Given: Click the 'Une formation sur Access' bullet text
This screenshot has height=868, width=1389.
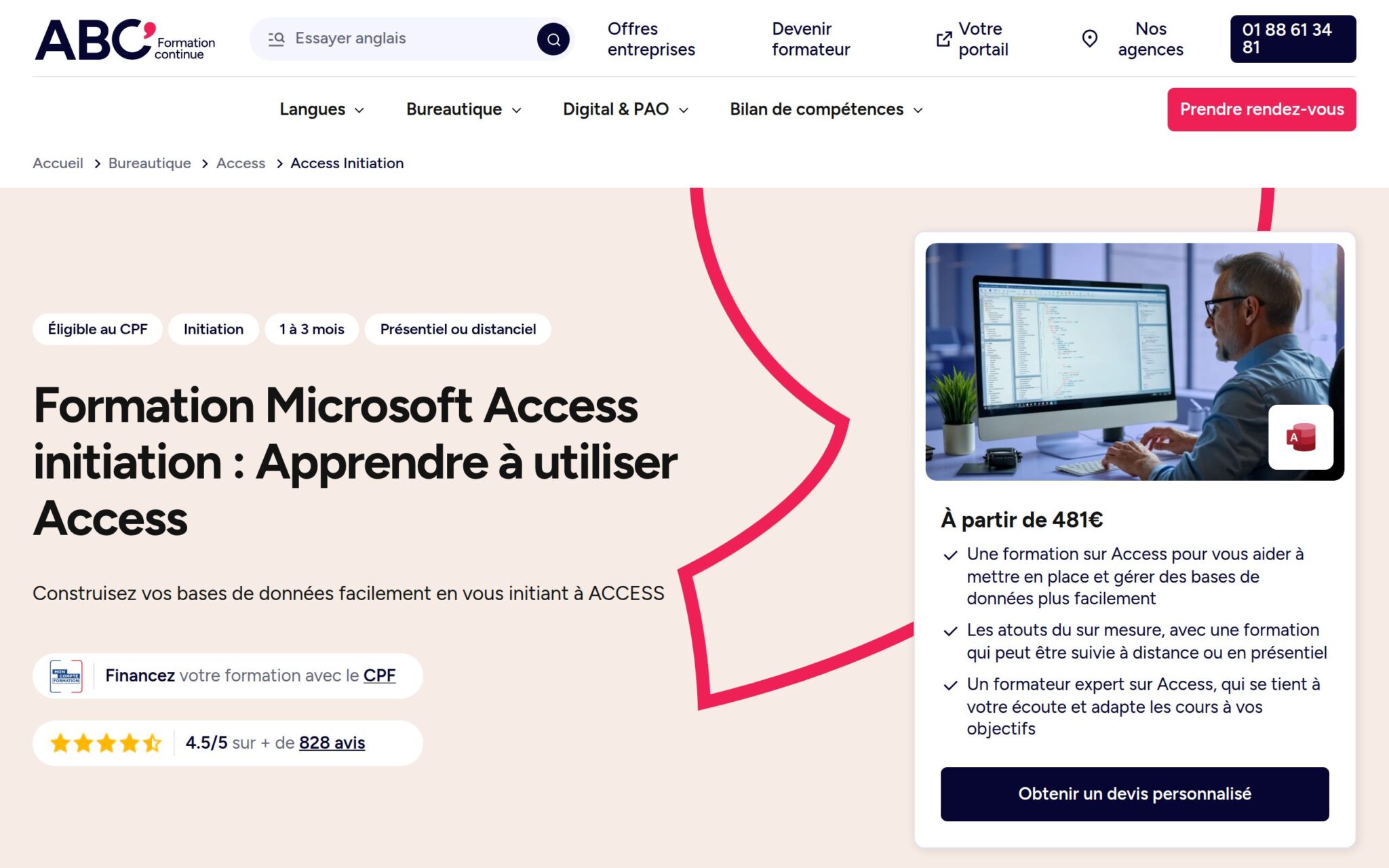Looking at the screenshot, I should pos(1135,576).
